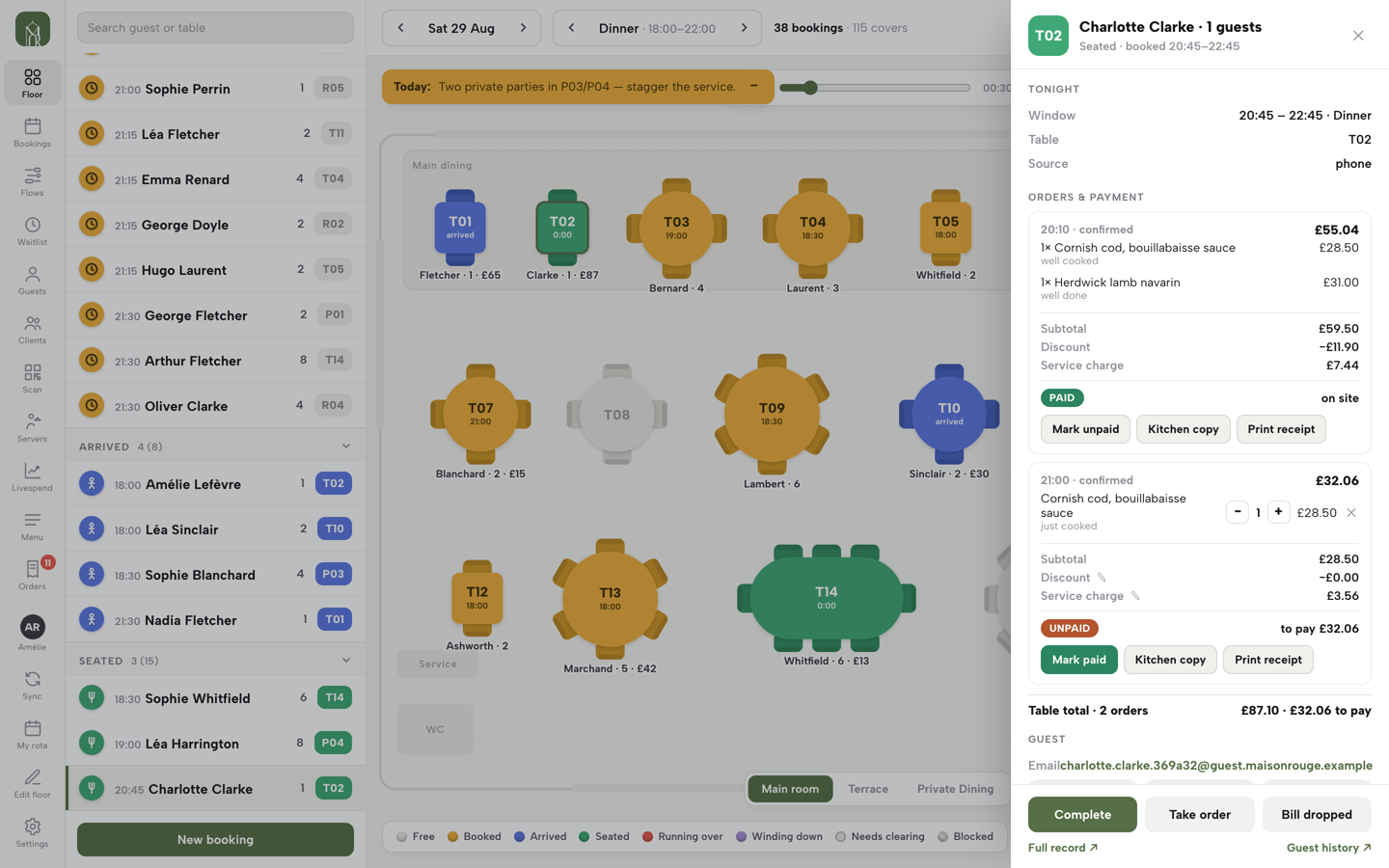Collapse the Arrived bookings section
Screen dimensions: 1389x868
point(346,447)
